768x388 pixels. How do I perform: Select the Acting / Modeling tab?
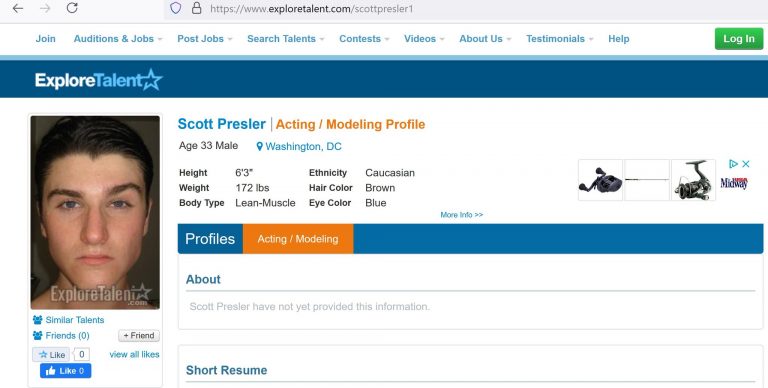(x=298, y=239)
